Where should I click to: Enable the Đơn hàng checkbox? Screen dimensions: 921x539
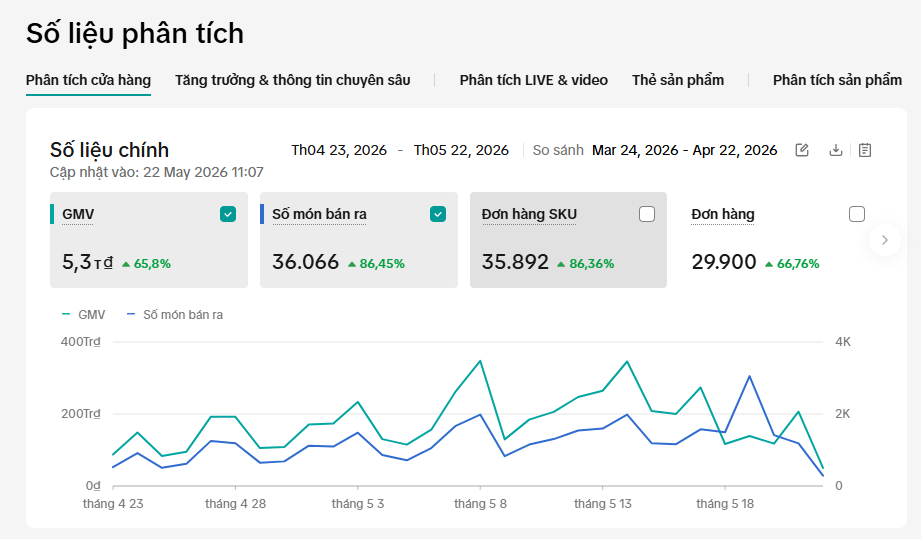click(857, 214)
